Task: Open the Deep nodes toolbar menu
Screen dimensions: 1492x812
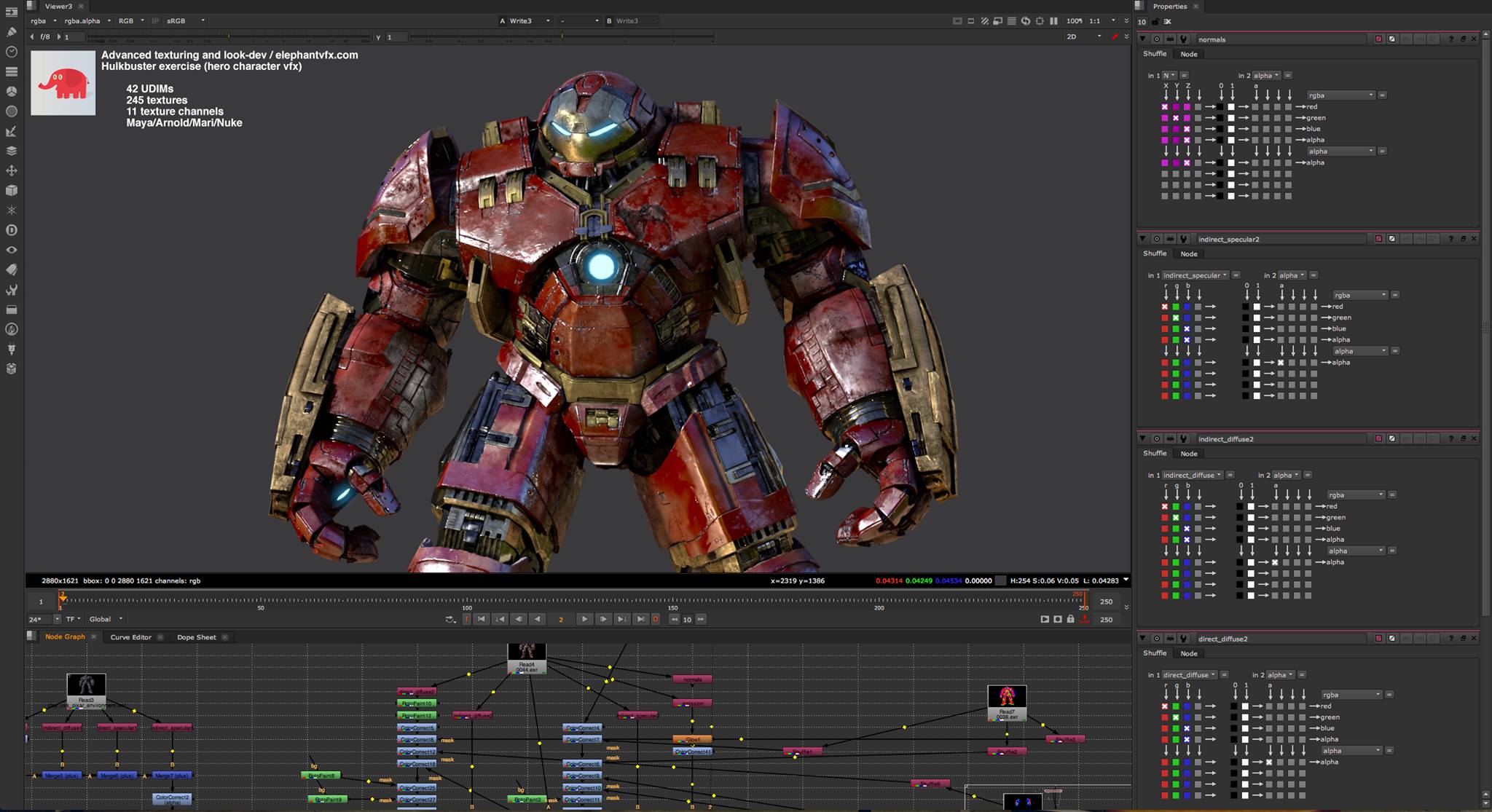Action: 11,230
